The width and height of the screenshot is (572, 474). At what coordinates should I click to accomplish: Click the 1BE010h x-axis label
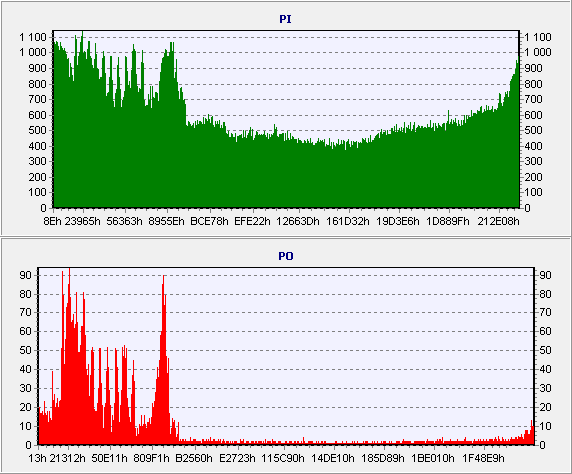click(433, 458)
